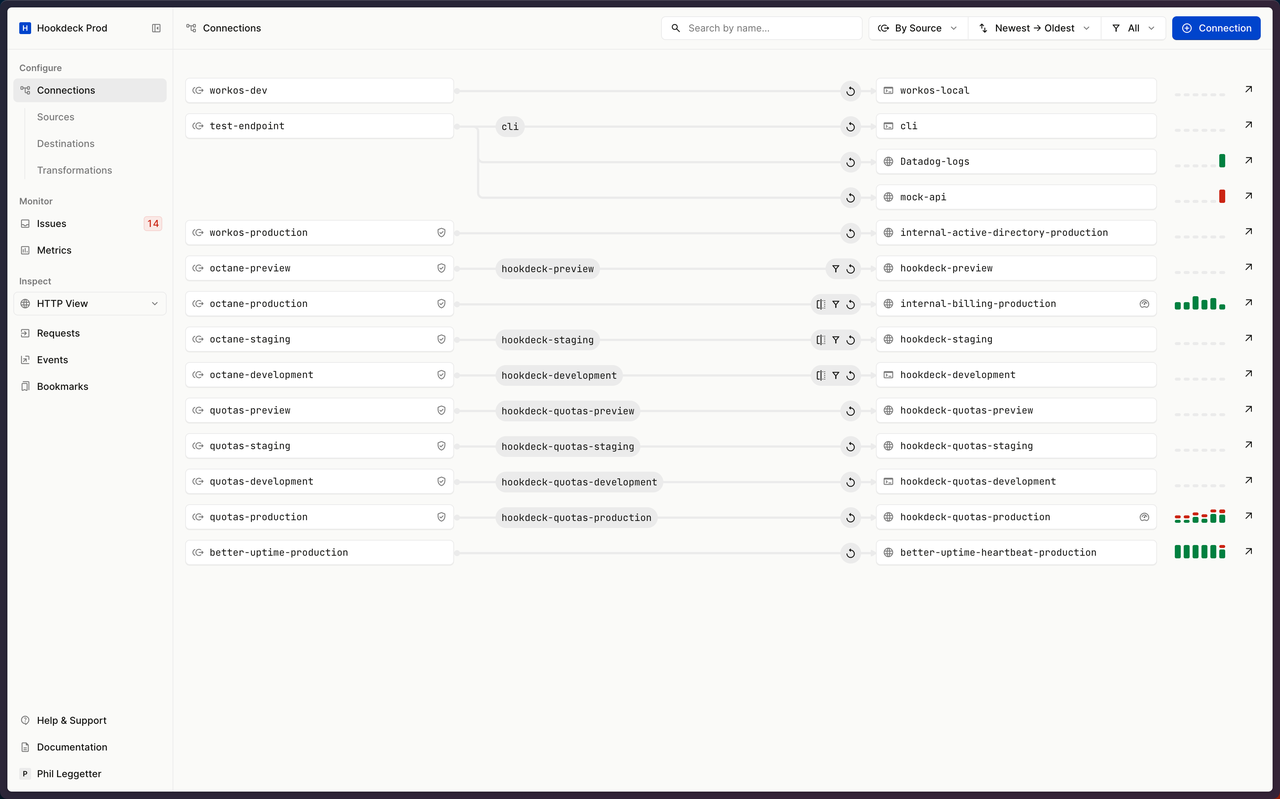Image resolution: width=1280 pixels, height=799 pixels.
Task: Open workos-local connection via its arrow icon
Action: (1247, 89)
